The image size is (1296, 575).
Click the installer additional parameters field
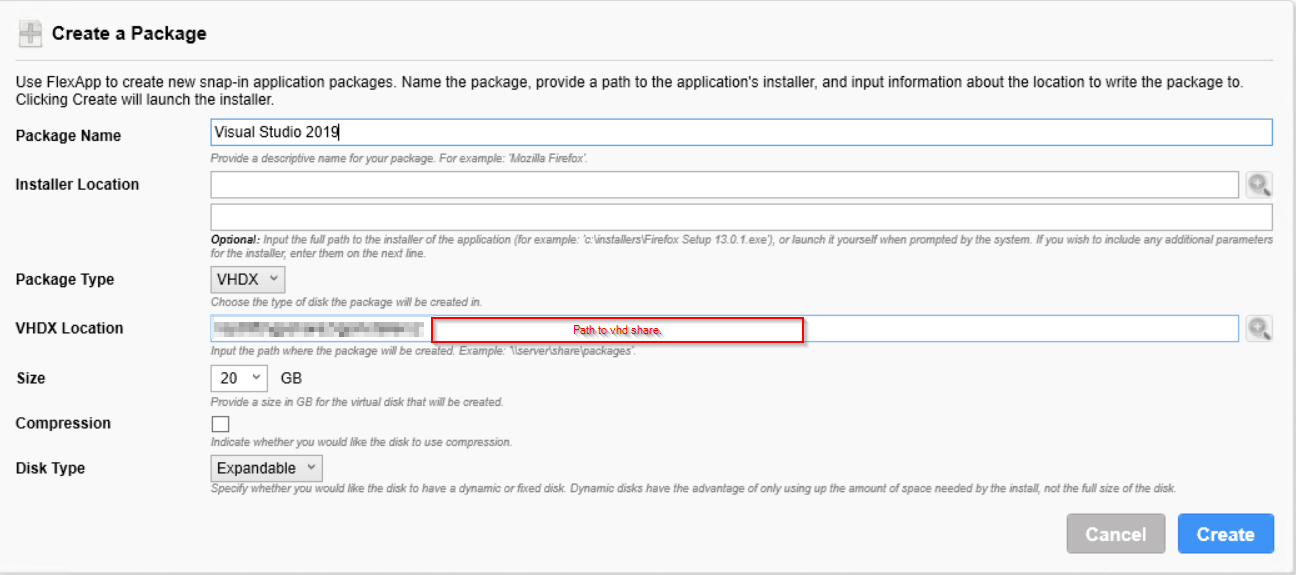741,217
